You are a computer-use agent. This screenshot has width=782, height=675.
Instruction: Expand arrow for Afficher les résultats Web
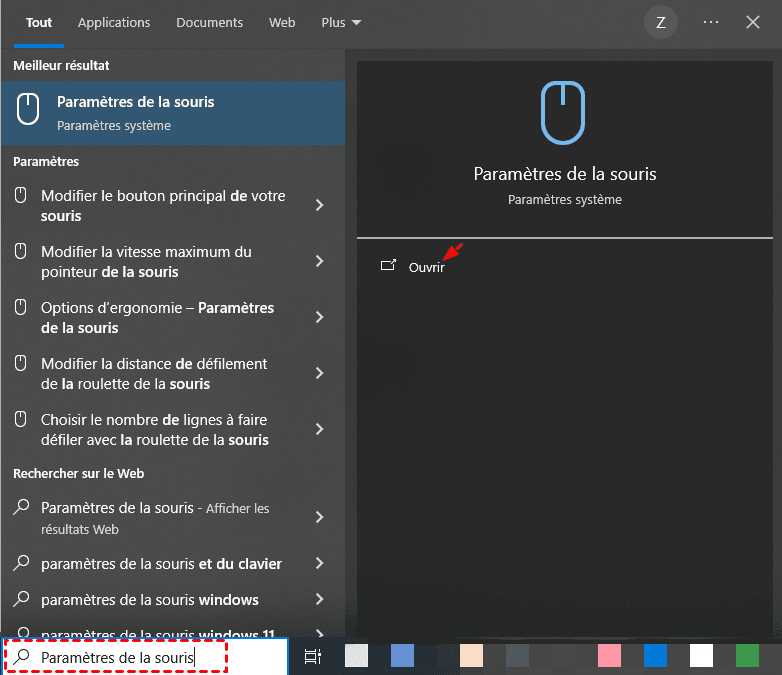(x=320, y=517)
